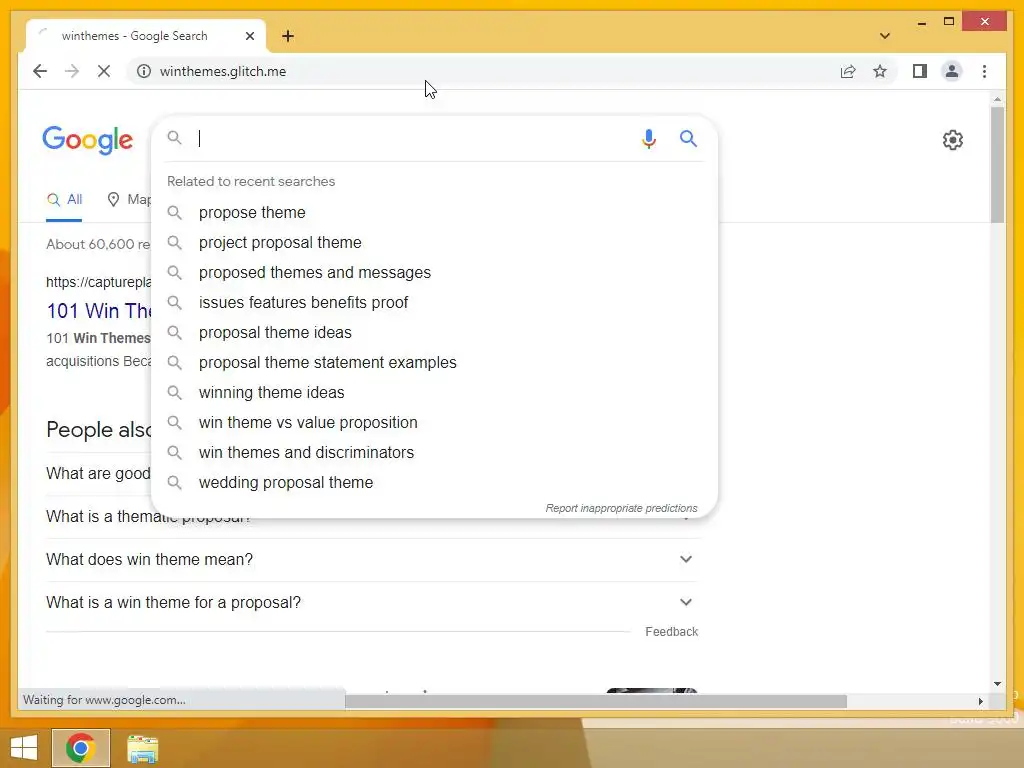Click the Google logo
Screen dimensions: 1024x768
(88, 140)
